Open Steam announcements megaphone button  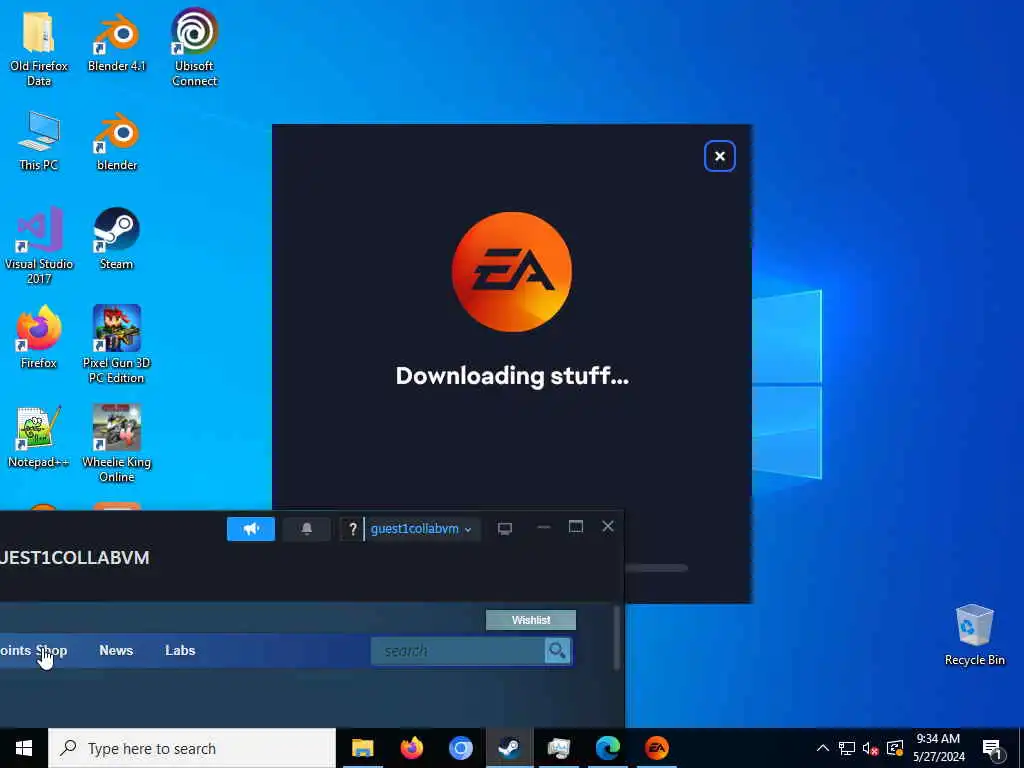click(x=251, y=529)
